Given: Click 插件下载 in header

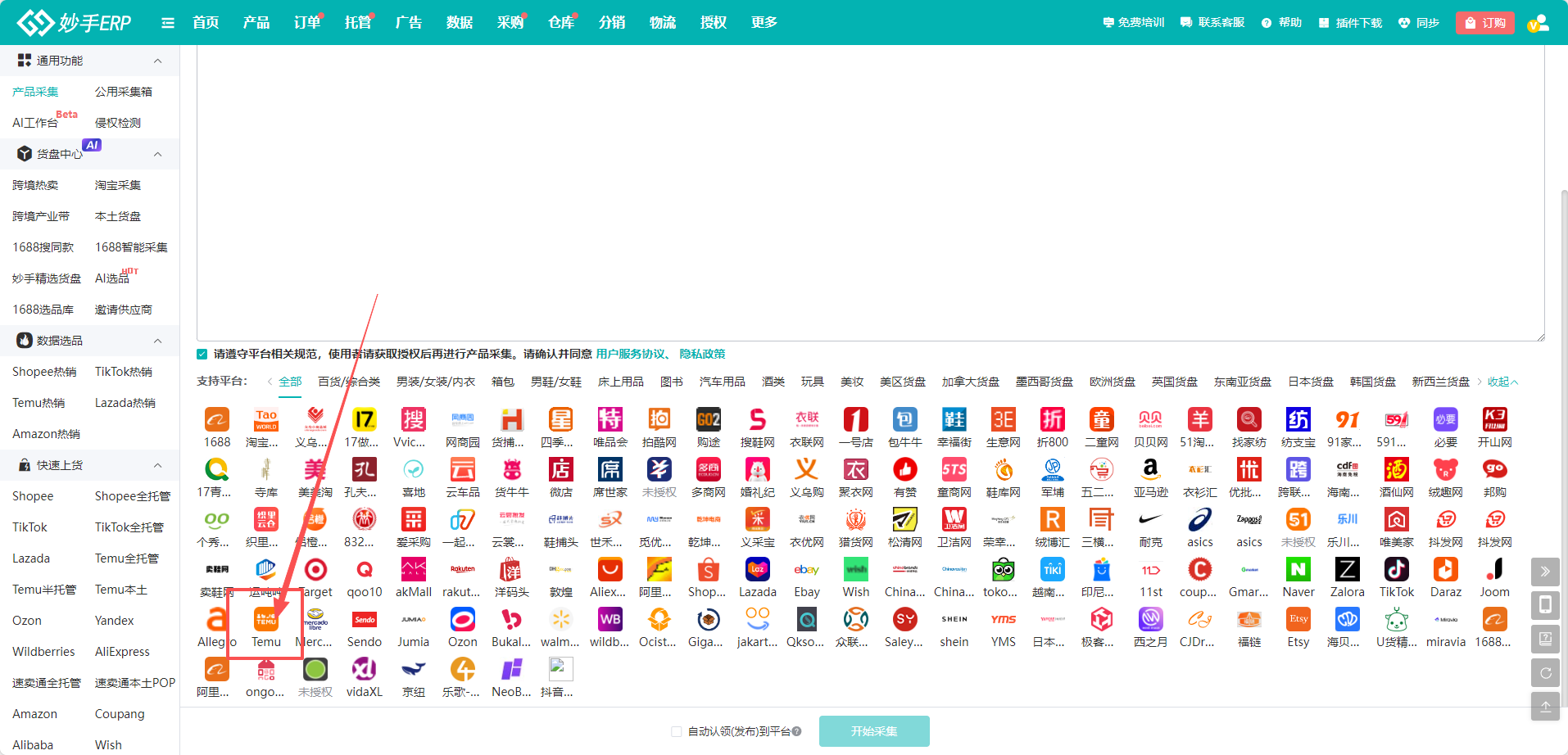Looking at the screenshot, I should click(1350, 23).
